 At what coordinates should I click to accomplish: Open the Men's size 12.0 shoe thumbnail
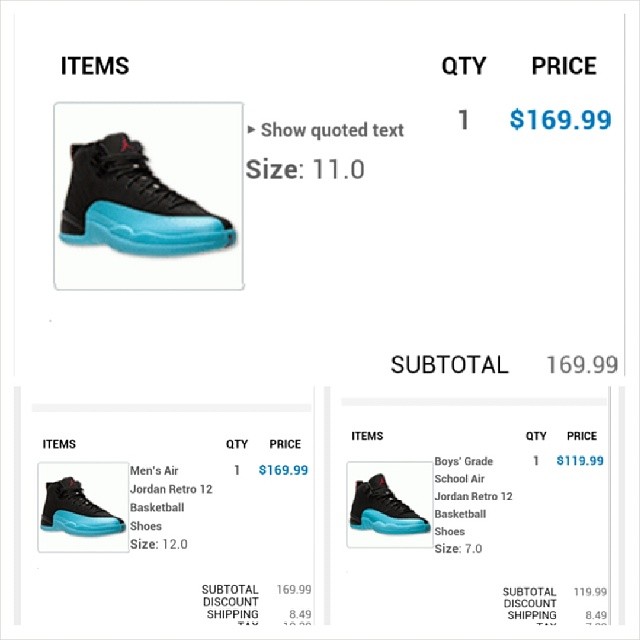[83, 507]
